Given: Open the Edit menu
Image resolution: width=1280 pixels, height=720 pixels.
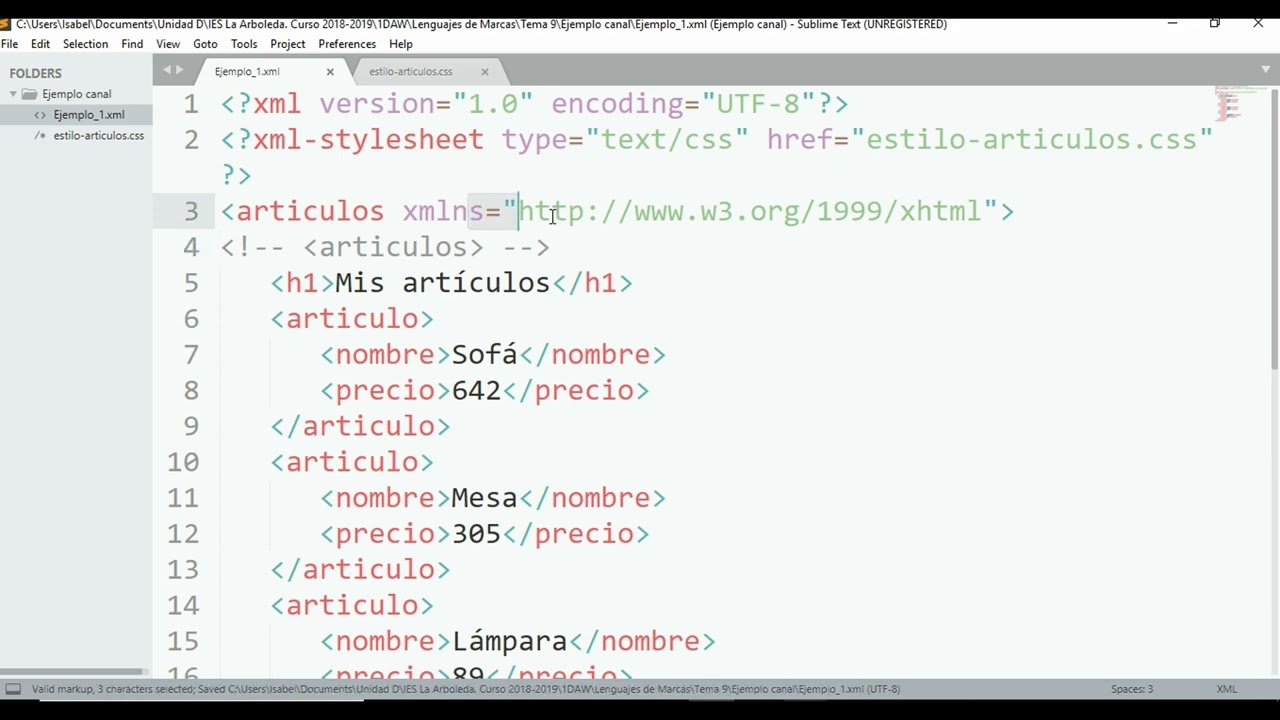Looking at the screenshot, I should (40, 44).
